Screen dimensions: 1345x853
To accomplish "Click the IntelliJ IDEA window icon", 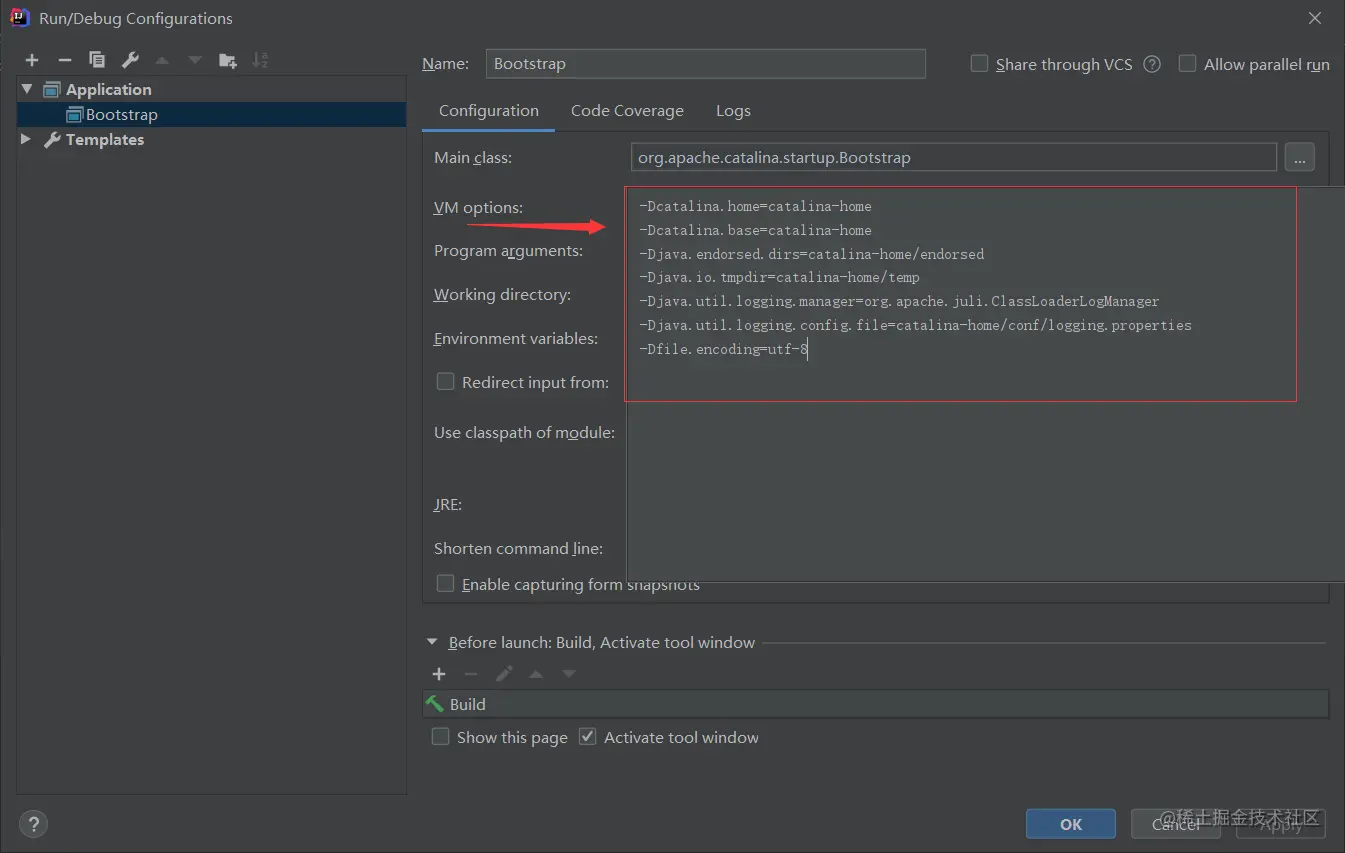I will (20, 18).
